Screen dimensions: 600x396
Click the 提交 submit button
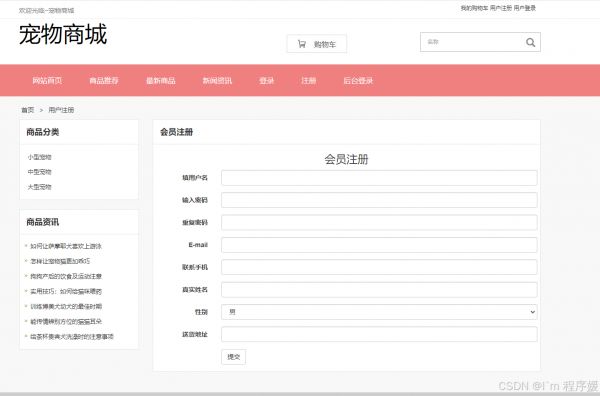233,357
